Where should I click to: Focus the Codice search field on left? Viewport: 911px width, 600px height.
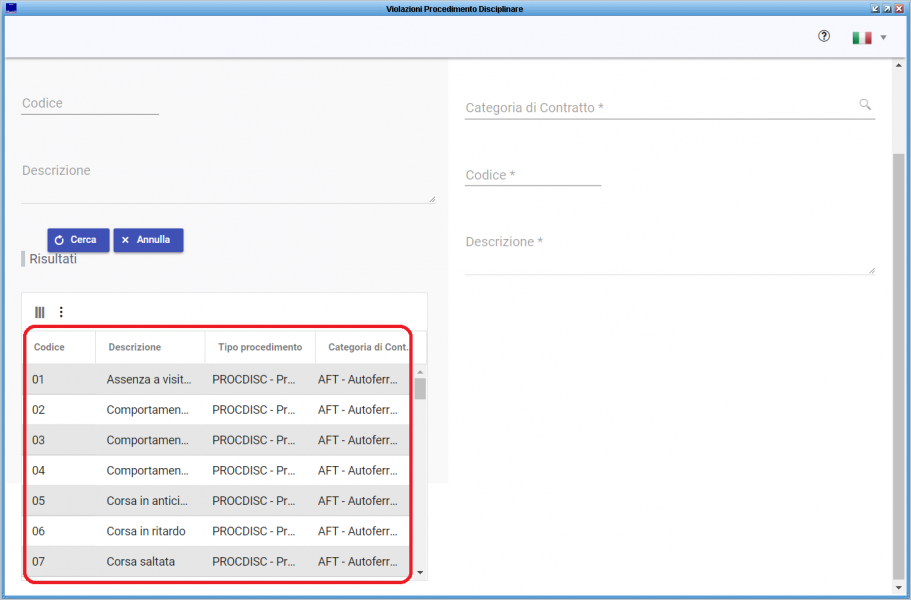pyautogui.click(x=90, y=104)
